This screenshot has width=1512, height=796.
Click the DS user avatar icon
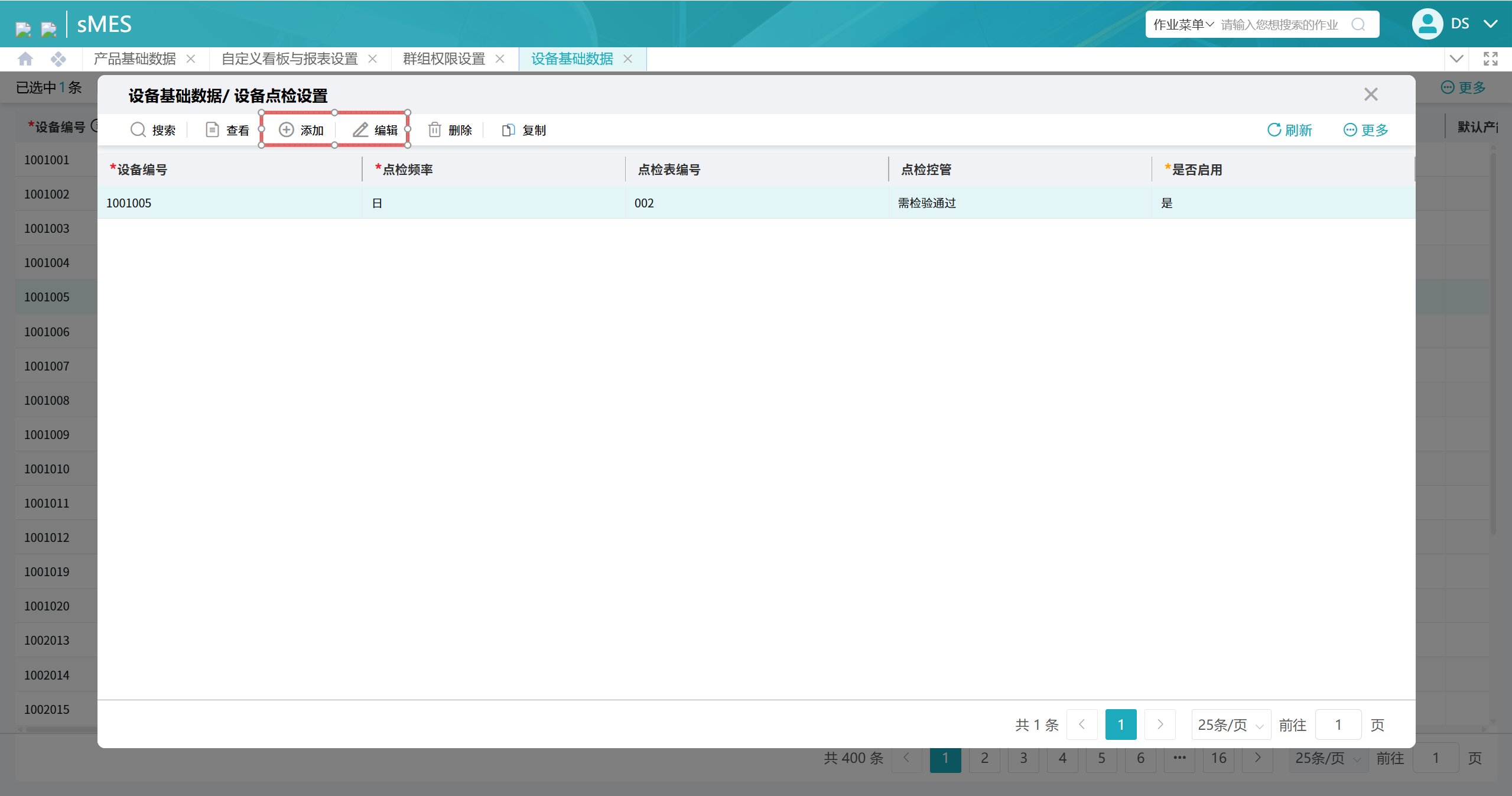pos(1428,24)
